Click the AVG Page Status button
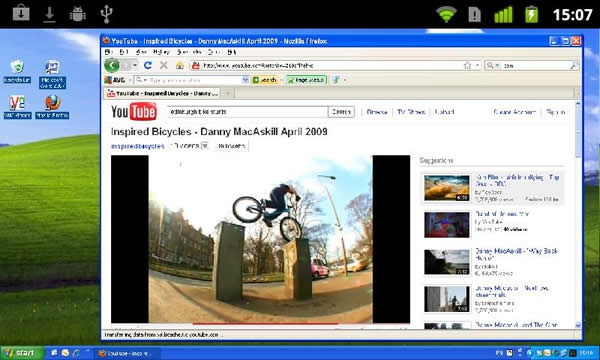The image size is (600, 360). click(x=307, y=80)
